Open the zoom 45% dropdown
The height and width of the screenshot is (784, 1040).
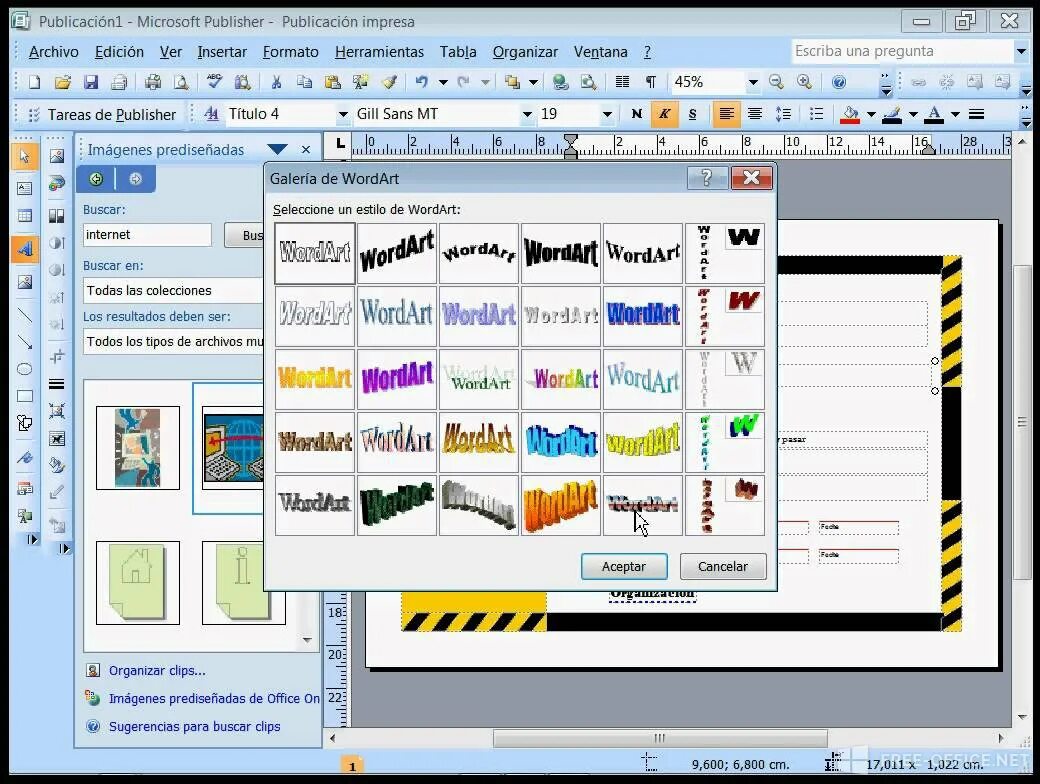point(753,82)
